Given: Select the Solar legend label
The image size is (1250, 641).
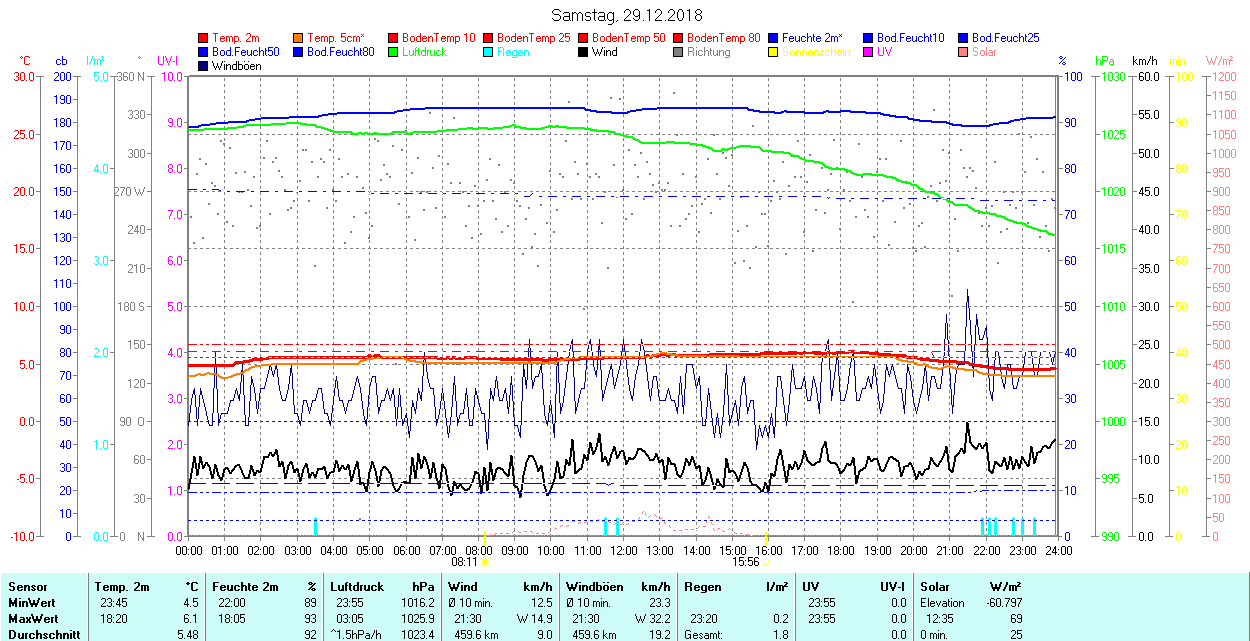Looking at the screenshot, I should [984, 52].
